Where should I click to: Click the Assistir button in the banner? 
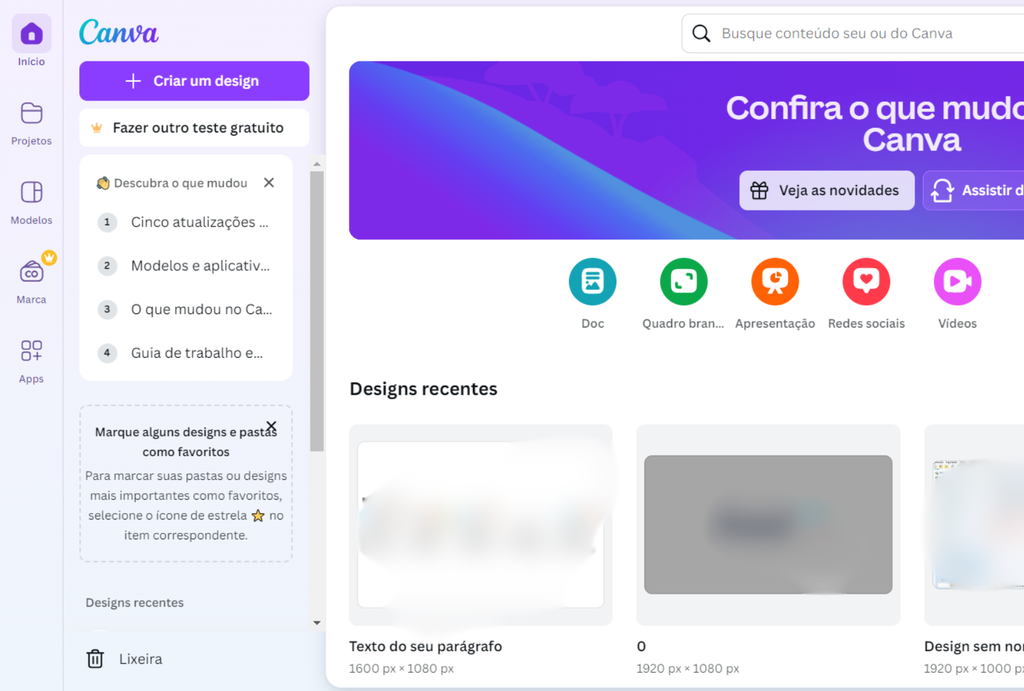(x=973, y=190)
